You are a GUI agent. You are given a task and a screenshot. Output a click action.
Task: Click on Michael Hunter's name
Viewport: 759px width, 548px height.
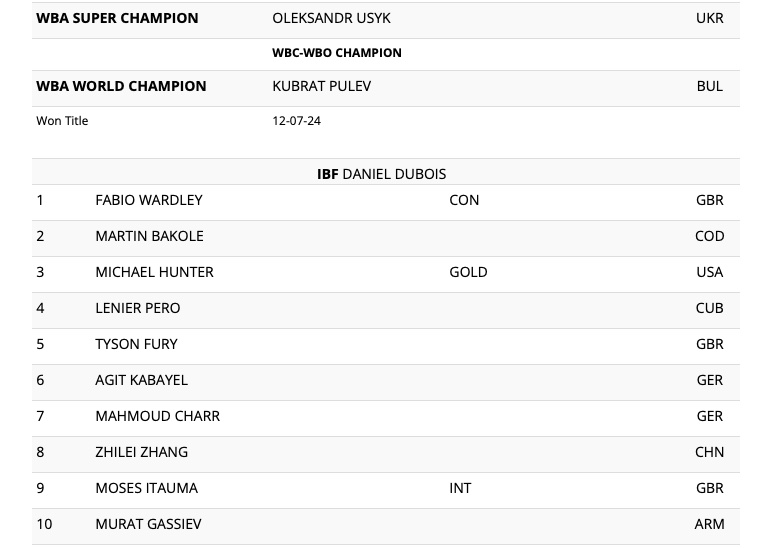154,272
